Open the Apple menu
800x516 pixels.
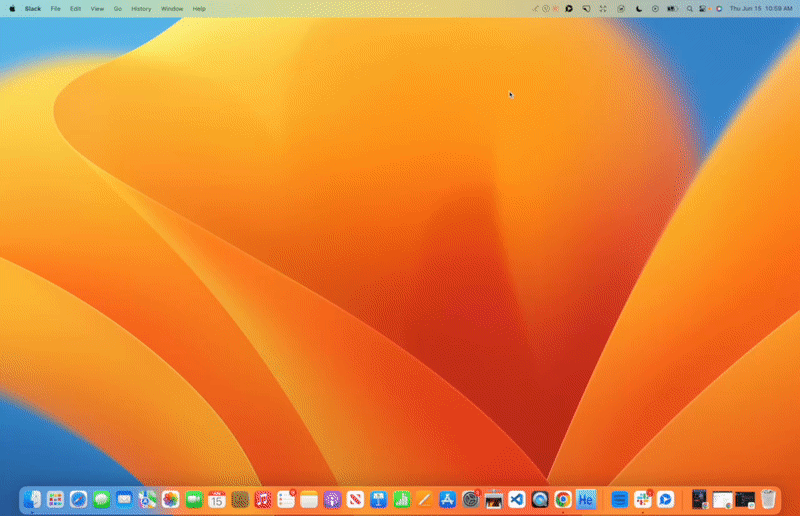click(12, 9)
